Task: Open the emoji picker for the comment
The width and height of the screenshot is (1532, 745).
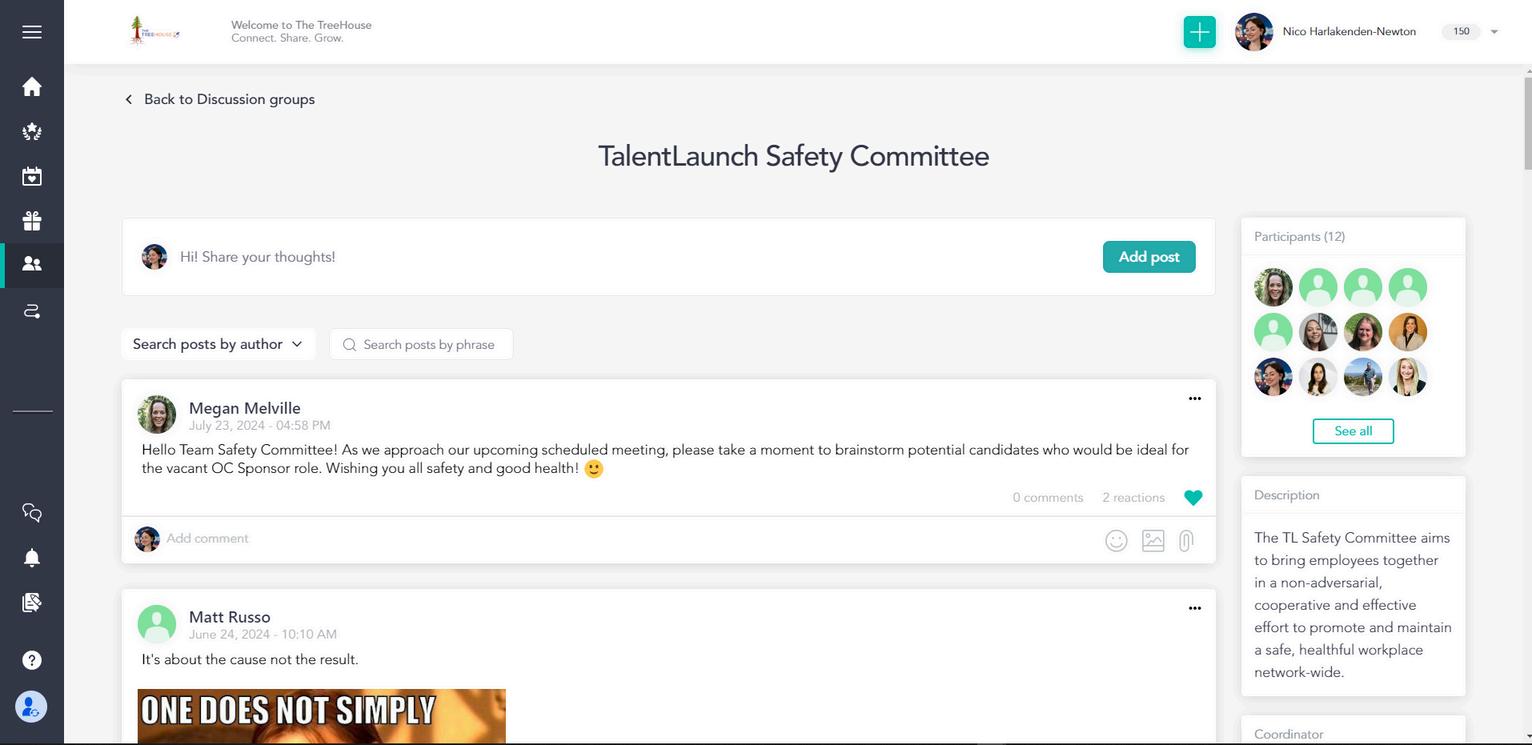Action: click(x=1117, y=541)
